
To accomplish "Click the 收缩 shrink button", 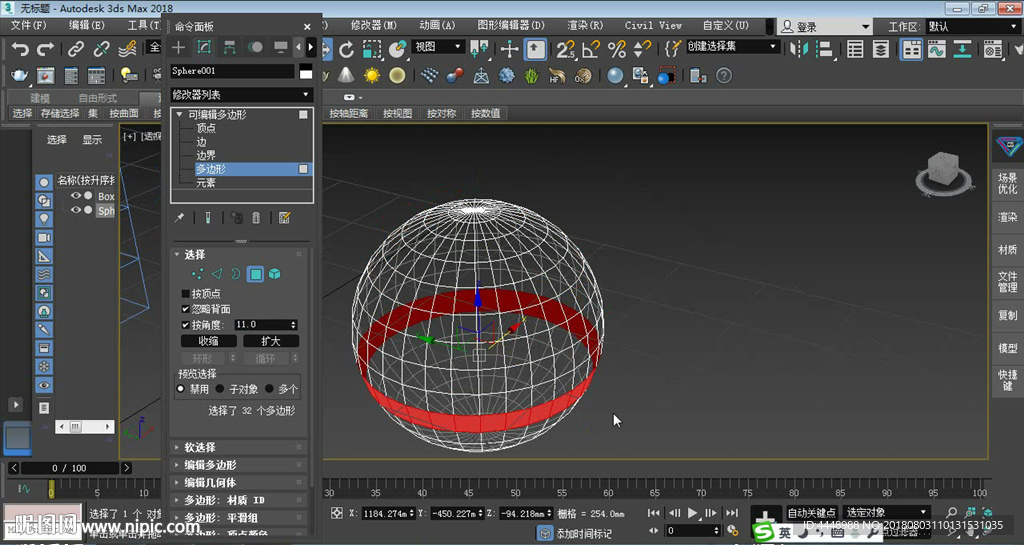I will tap(208, 341).
